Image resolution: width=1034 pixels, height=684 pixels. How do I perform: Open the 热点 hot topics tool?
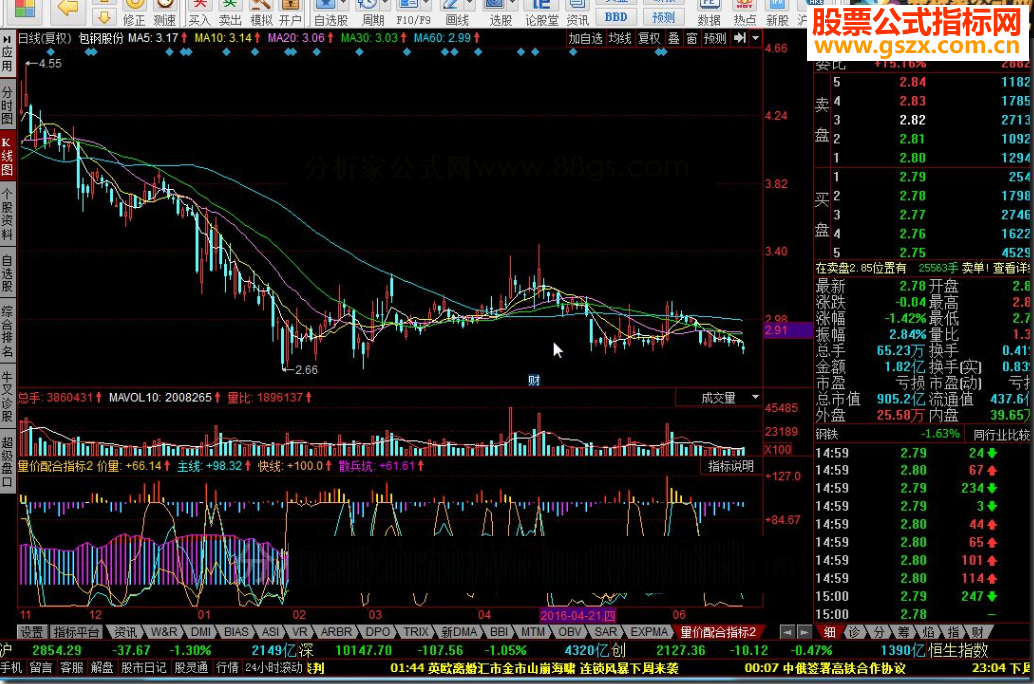pos(745,14)
